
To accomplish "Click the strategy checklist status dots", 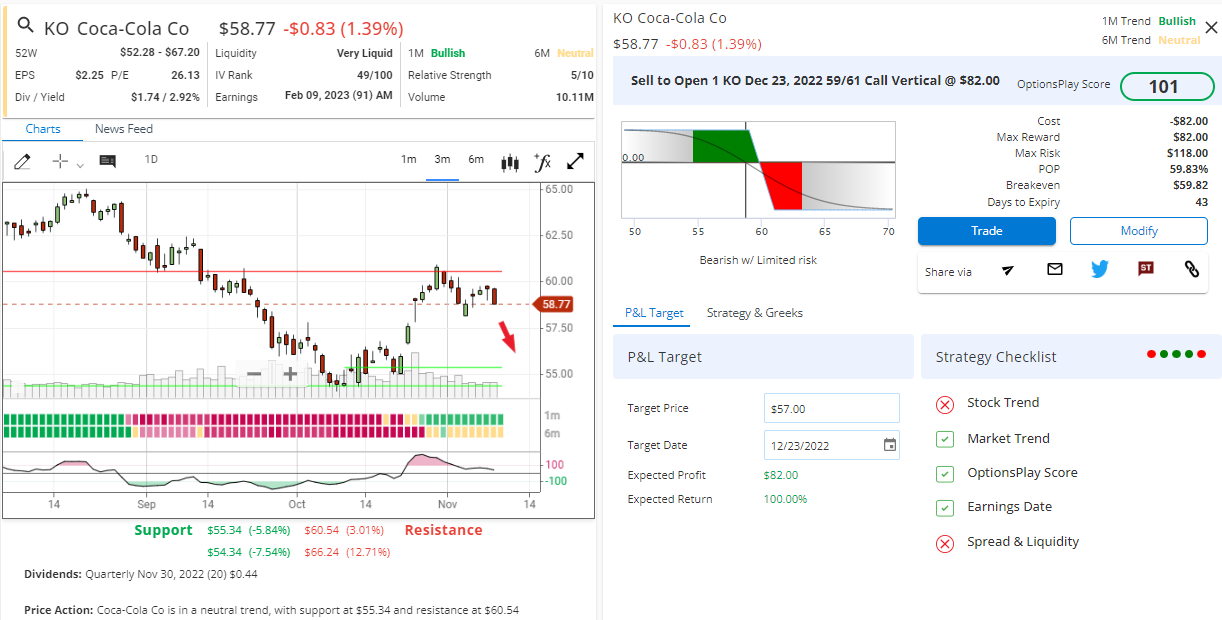I will [1176, 354].
